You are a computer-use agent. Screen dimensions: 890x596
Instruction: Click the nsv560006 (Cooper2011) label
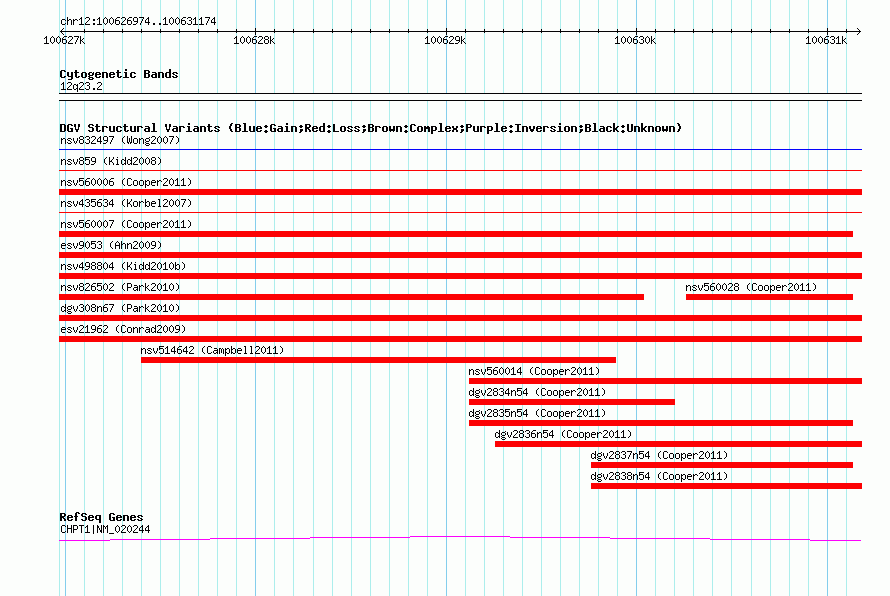[x=126, y=182]
